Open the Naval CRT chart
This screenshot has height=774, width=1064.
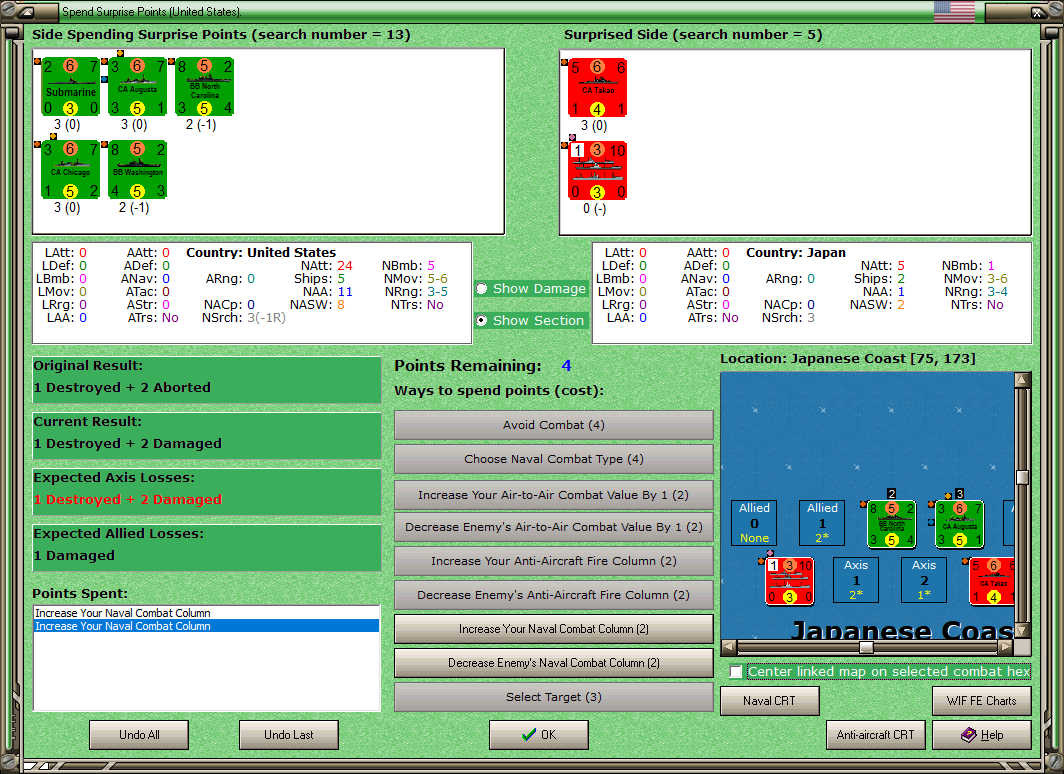coord(770,701)
